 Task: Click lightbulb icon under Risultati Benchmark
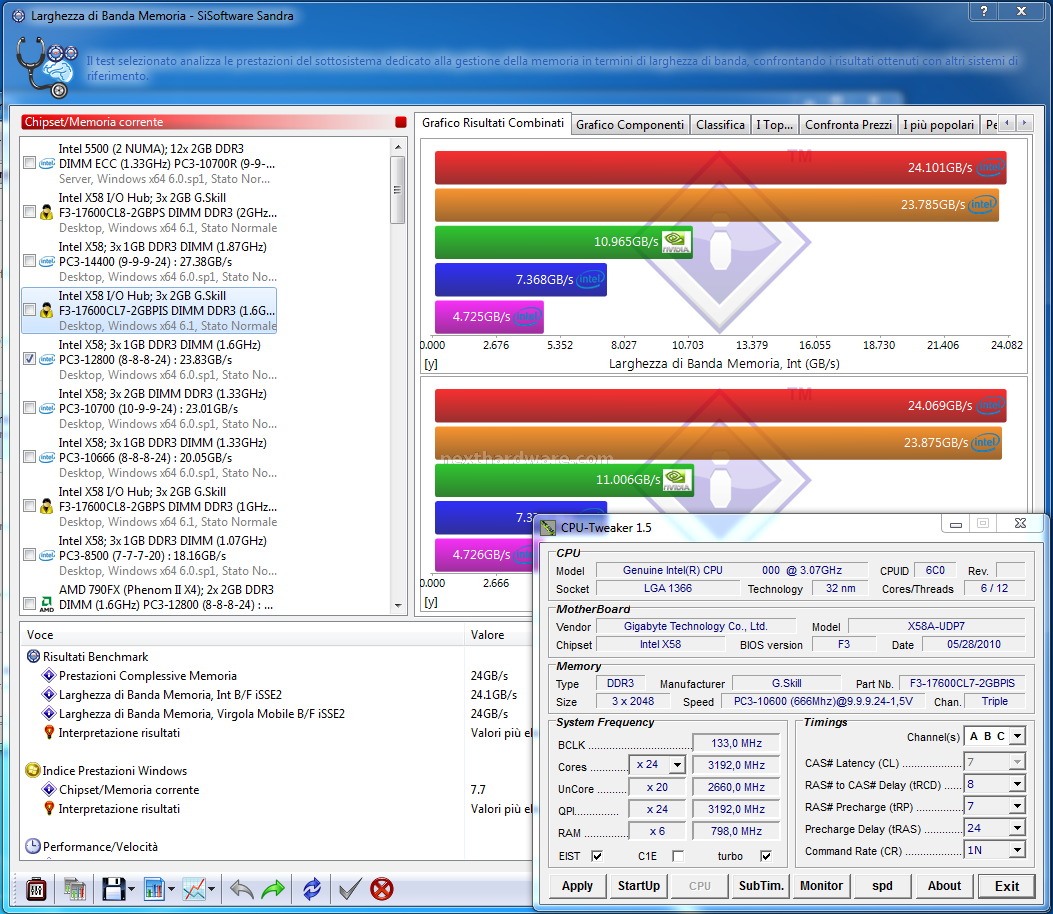(x=49, y=732)
